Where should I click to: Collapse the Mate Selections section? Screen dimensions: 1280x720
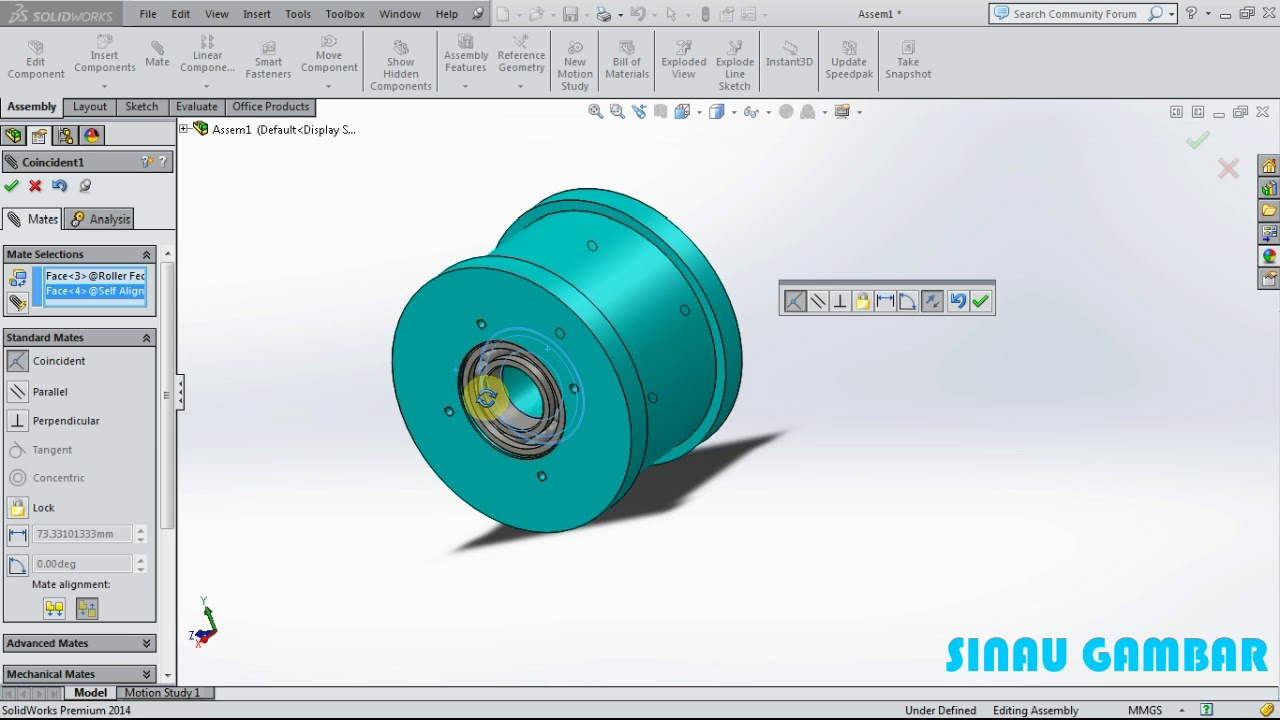(146, 255)
